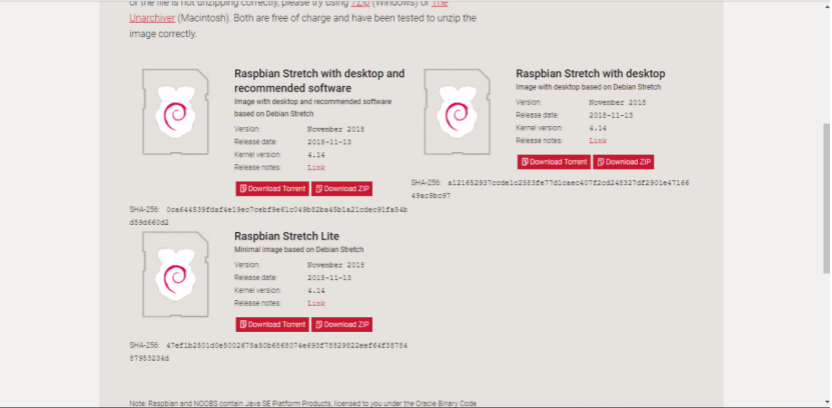The height and width of the screenshot is (408, 832).
Task: Click zip icon in Stretch with desktop ZIP button
Action: coord(600,162)
